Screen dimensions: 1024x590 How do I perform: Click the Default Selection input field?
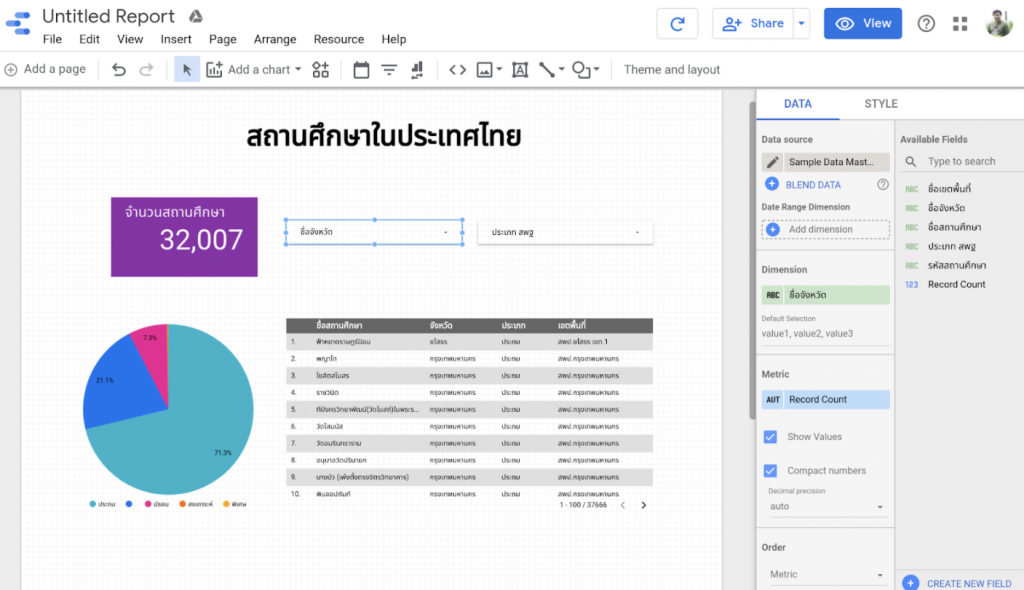coord(825,334)
